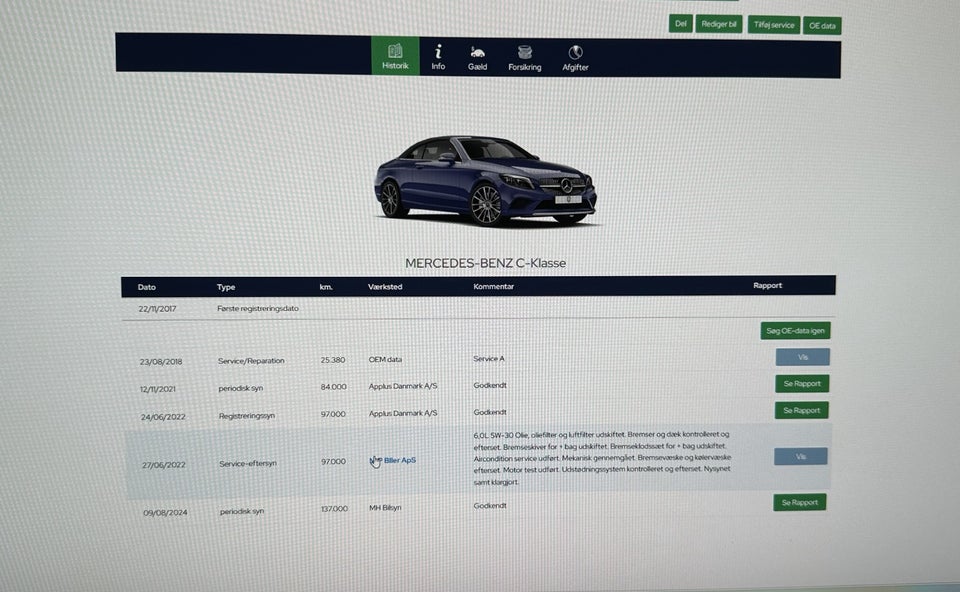960x592 pixels.
Task: Click the Info 'i' icon in navigation bar
Action: (437, 51)
